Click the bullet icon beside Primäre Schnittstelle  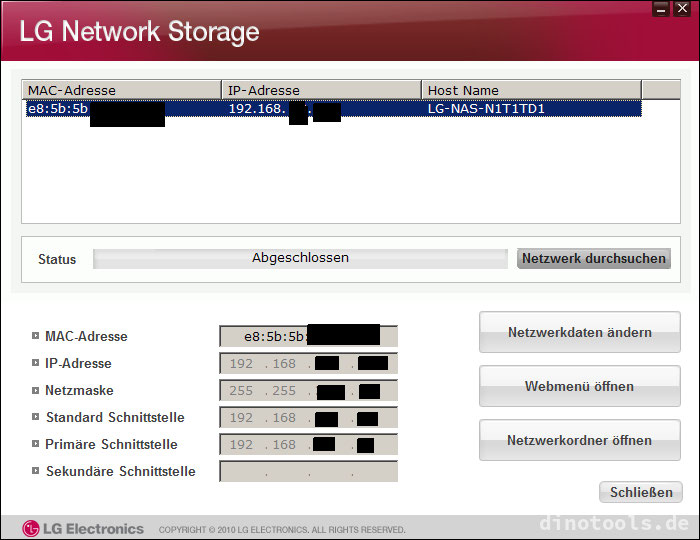(x=35, y=444)
